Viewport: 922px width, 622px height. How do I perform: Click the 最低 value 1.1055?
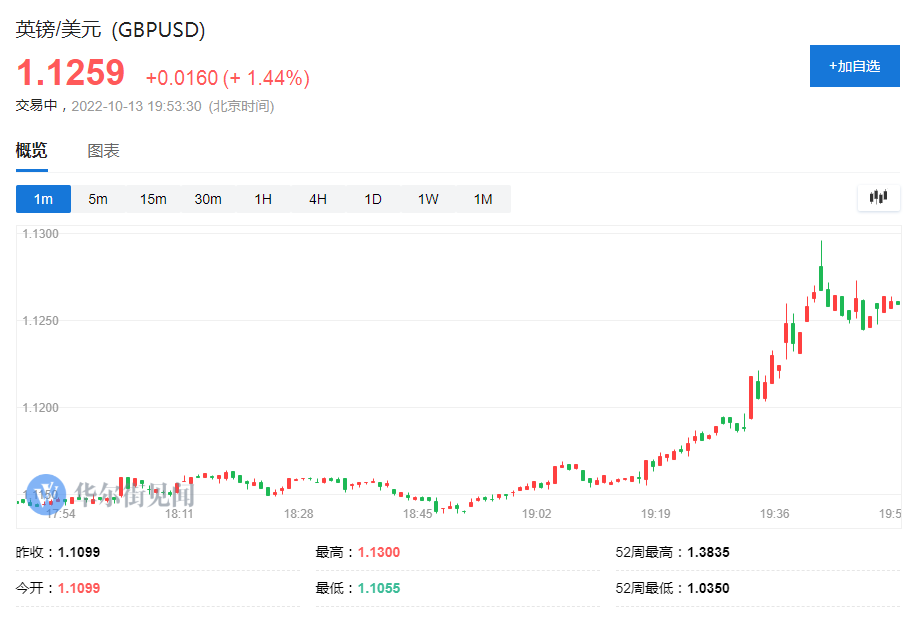(379, 588)
